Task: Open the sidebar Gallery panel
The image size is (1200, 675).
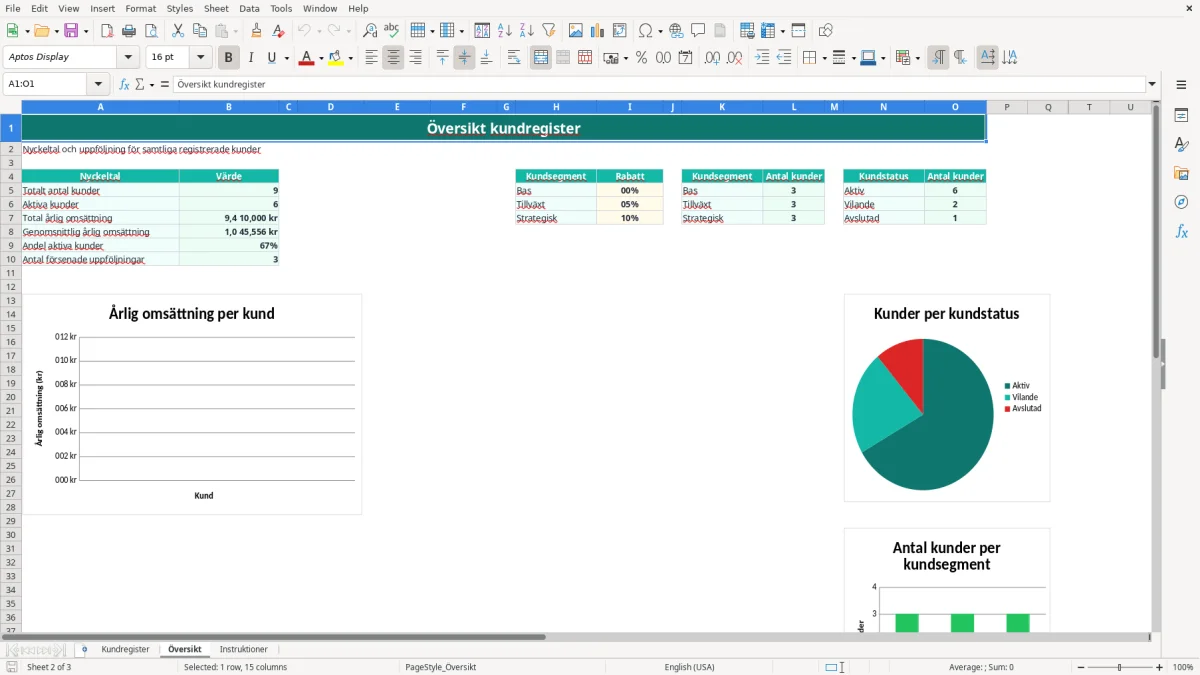Action: 1181,173
